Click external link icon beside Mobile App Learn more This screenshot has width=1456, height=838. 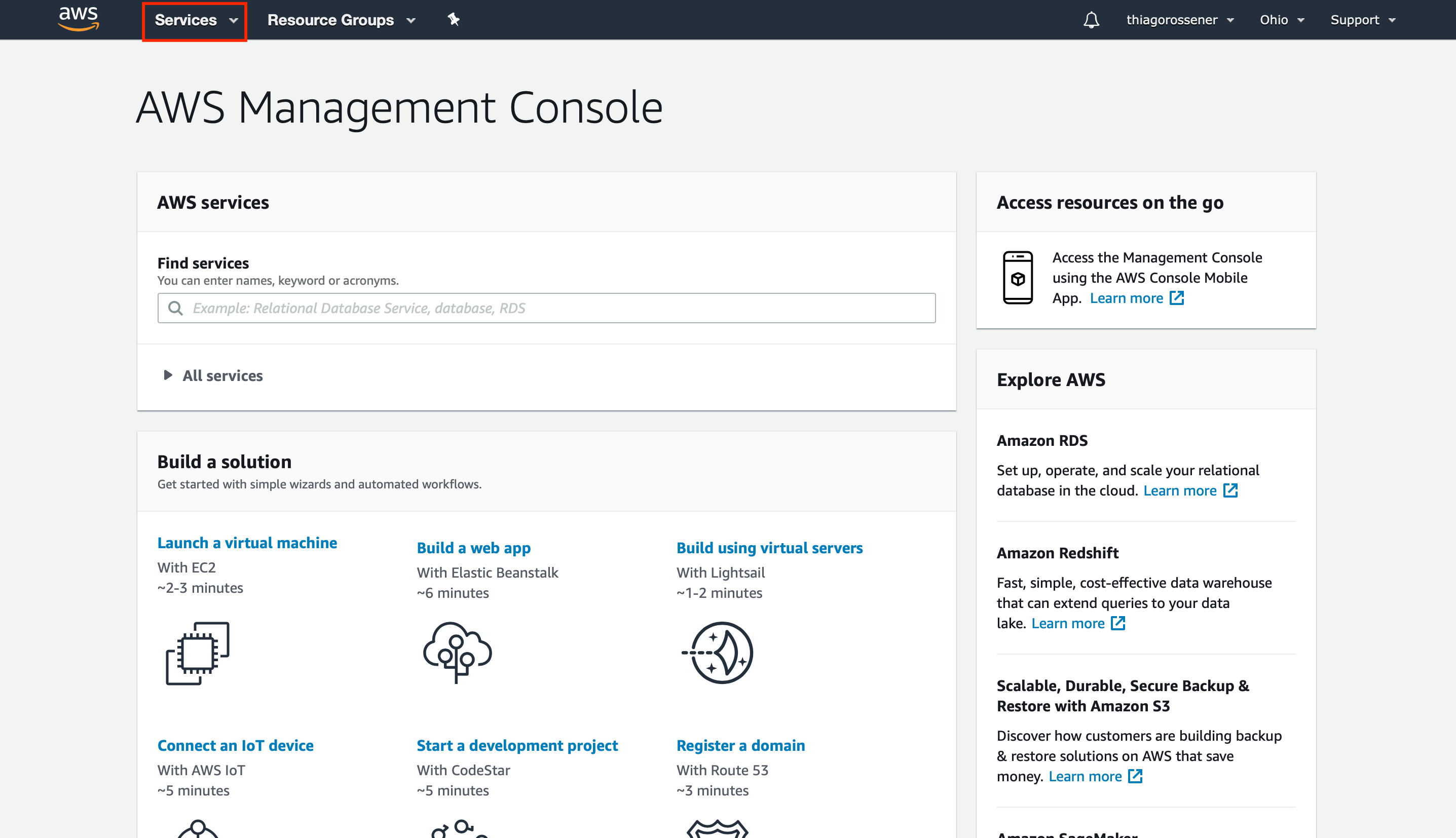click(x=1177, y=297)
